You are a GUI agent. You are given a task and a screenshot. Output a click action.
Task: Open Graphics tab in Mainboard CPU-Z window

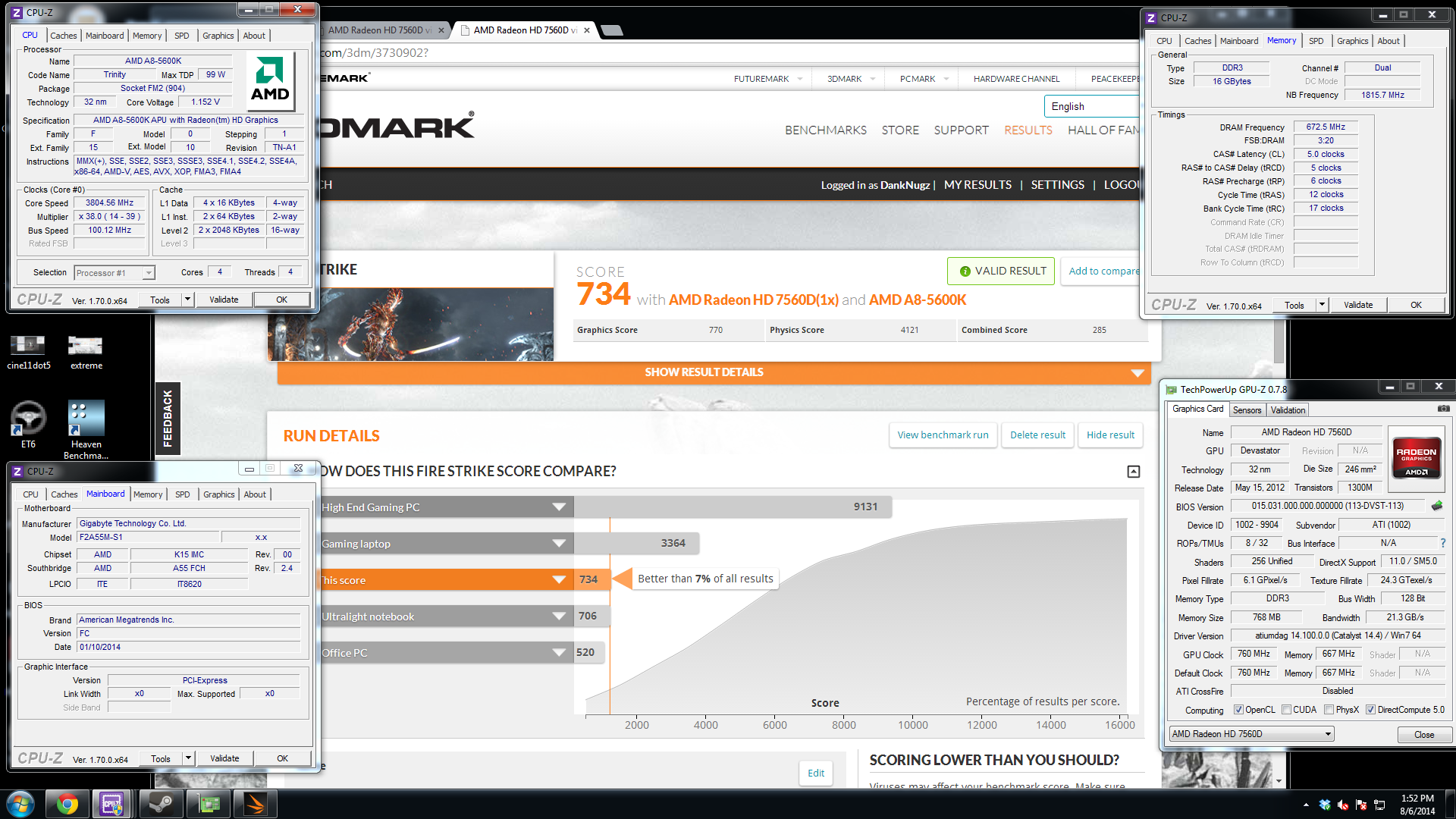(219, 494)
